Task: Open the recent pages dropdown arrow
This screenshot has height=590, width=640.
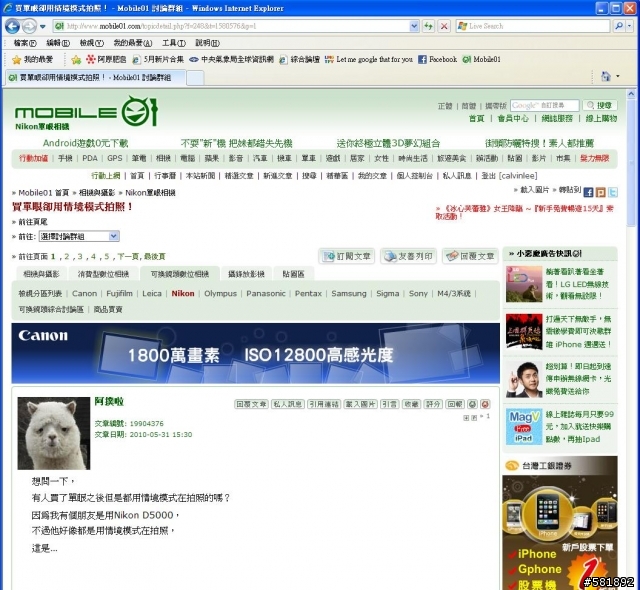Action: pyautogui.click(x=42, y=27)
